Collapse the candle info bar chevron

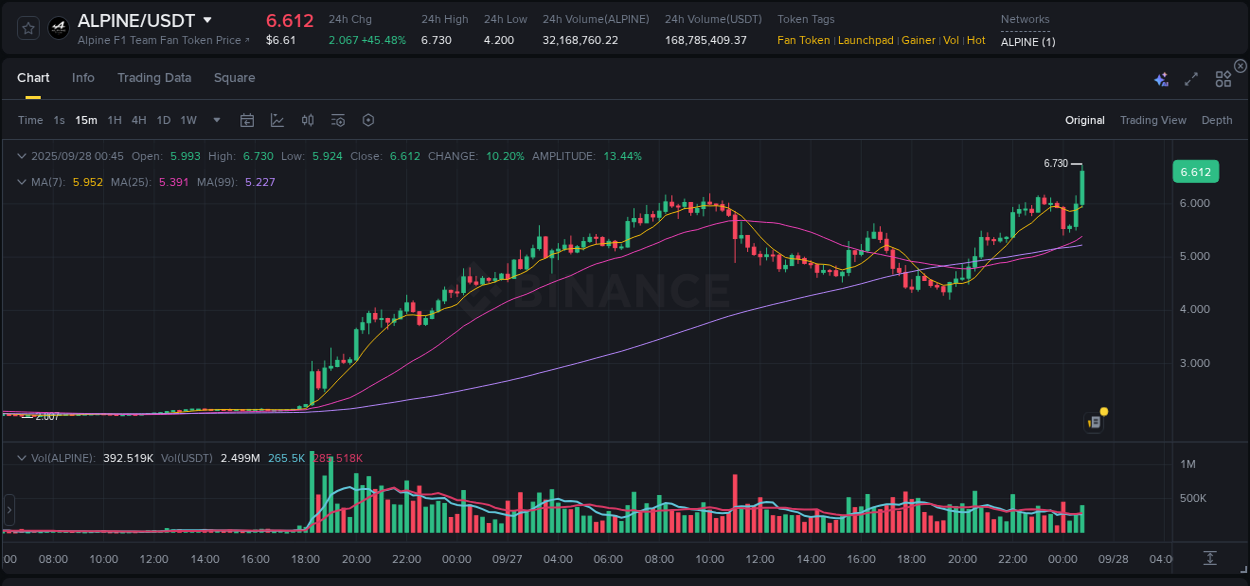22,156
